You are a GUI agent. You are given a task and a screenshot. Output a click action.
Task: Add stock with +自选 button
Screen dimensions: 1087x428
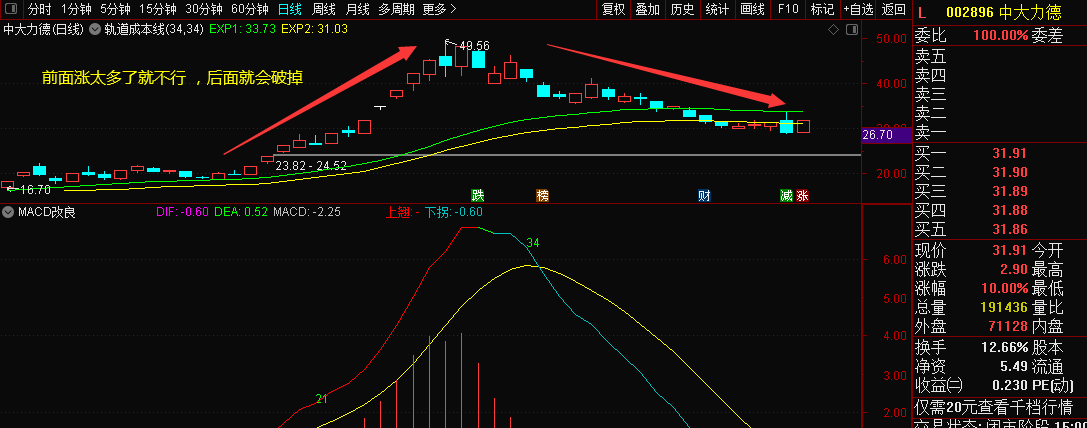[858, 9]
